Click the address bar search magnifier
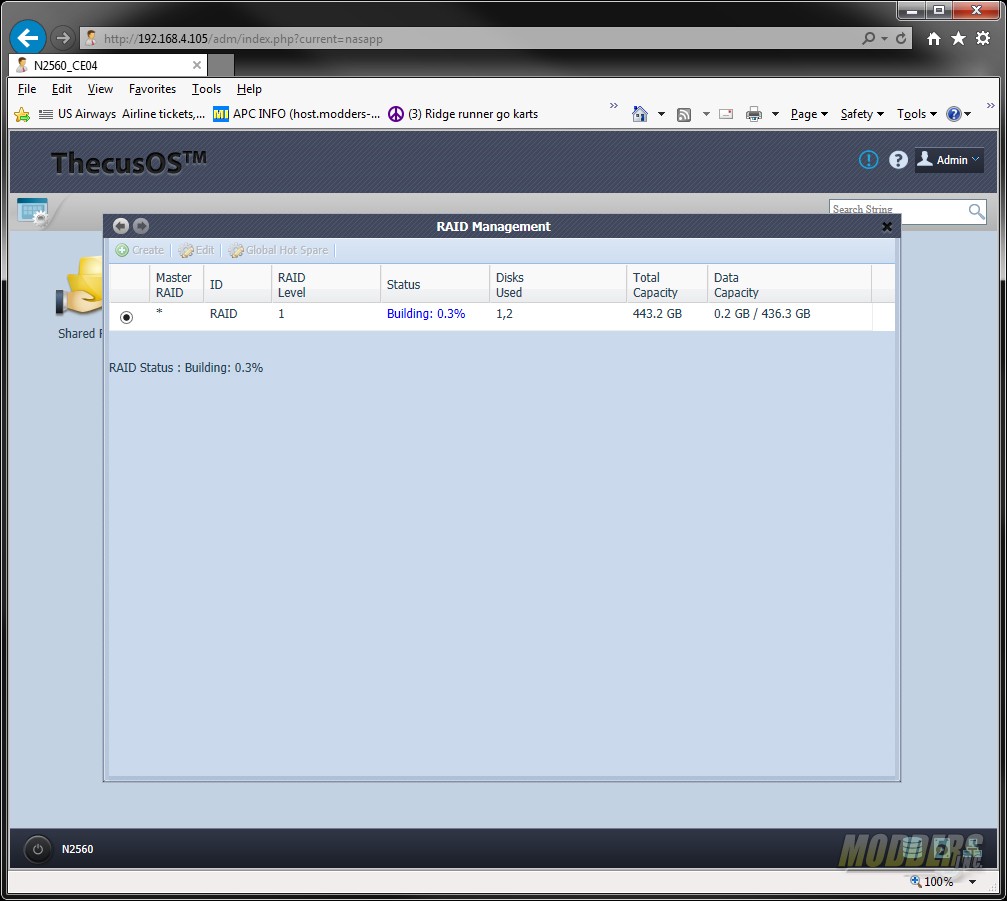The width and height of the screenshot is (1007, 901). click(868, 39)
